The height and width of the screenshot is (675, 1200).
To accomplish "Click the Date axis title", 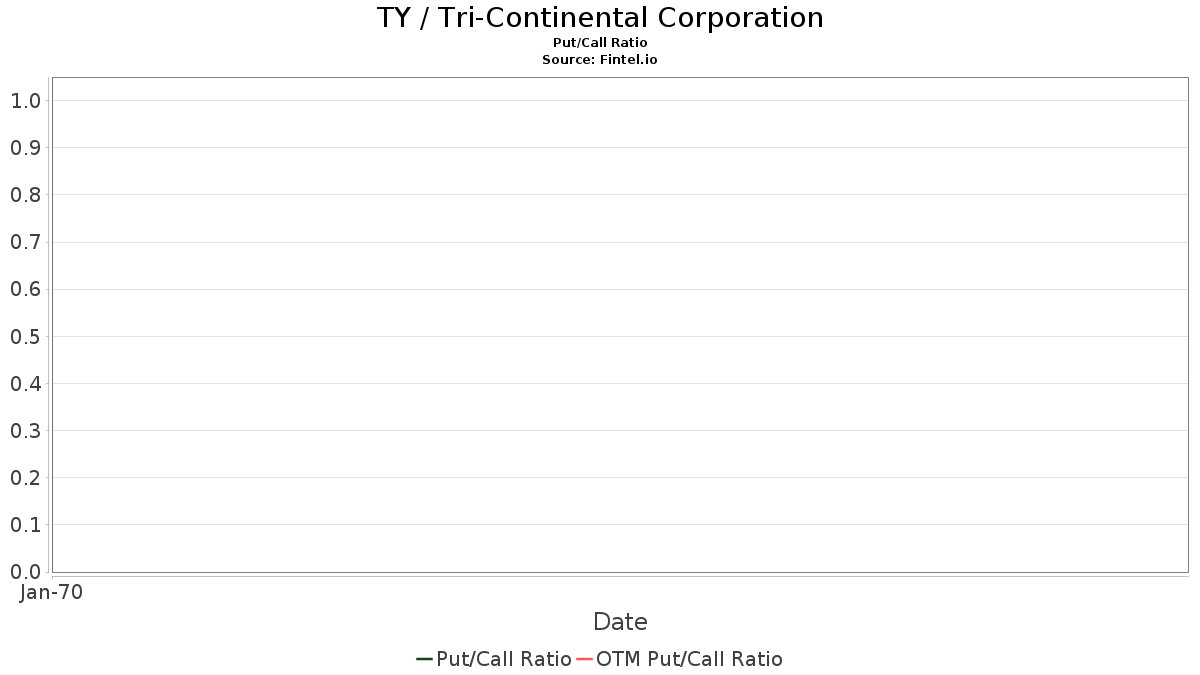I will (x=620, y=622).
